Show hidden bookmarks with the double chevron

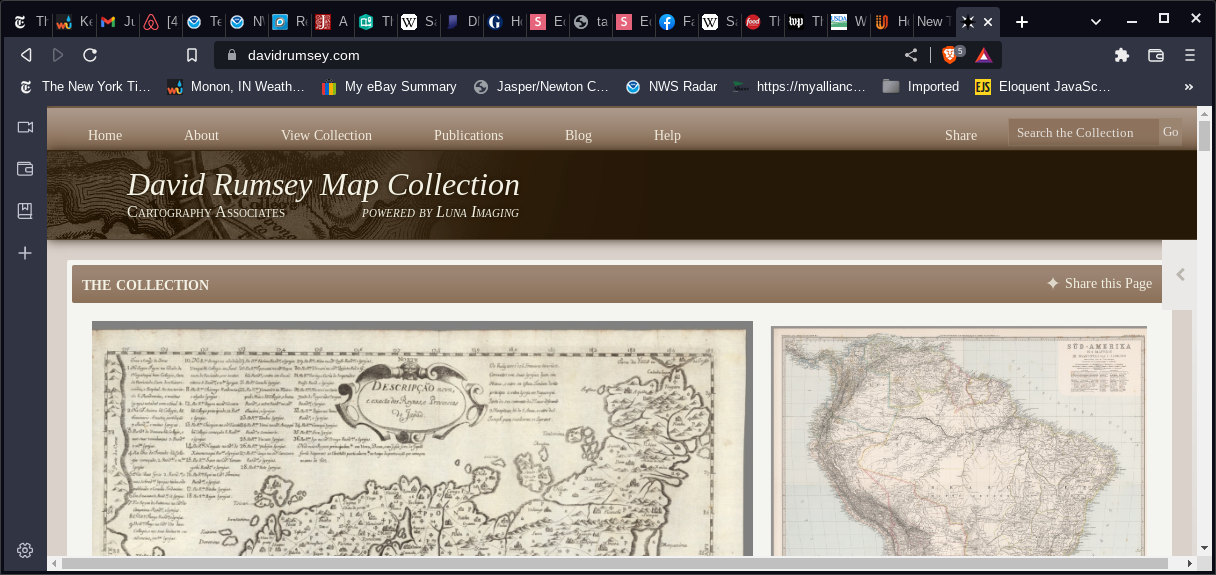pyautogui.click(x=1189, y=87)
